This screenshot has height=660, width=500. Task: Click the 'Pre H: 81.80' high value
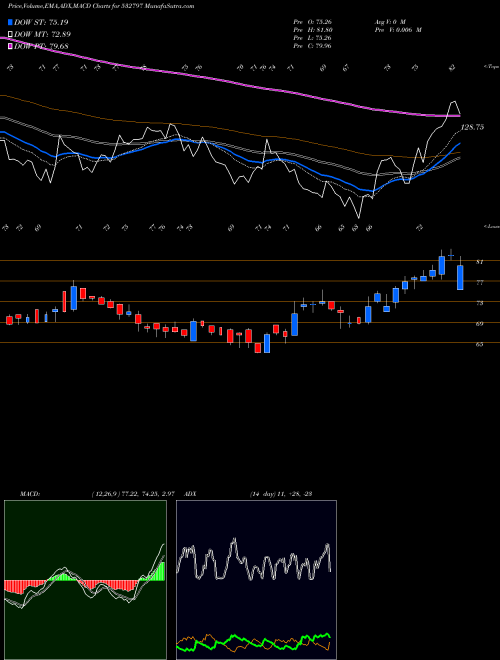pyautogui.click(x=313, y=30)
